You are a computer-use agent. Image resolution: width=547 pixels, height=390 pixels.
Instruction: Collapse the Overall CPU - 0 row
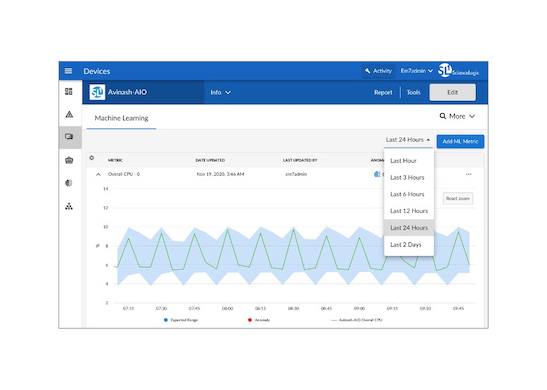(x=98, y=174)
